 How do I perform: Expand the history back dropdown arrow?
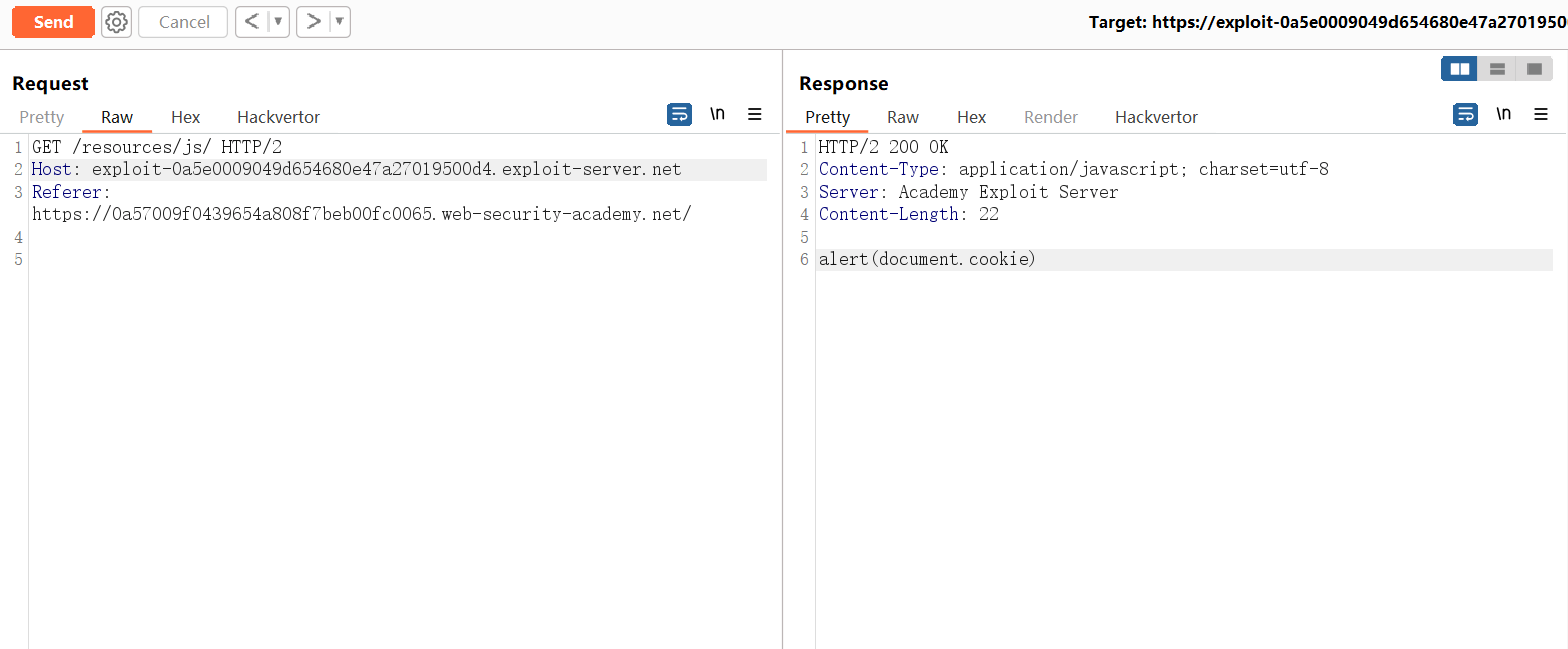click(x=279, y=22)
